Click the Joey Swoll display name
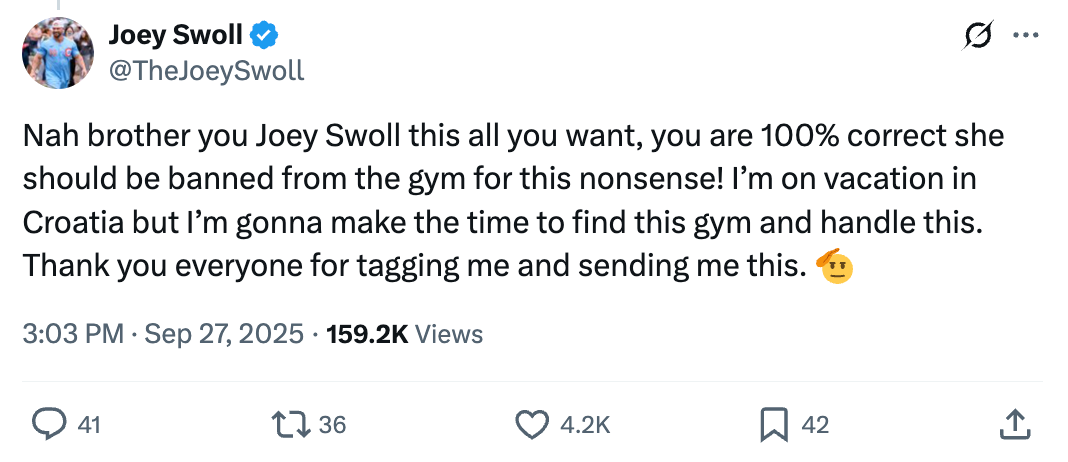Image resolution: width=1068 pixels, height=462 pixels. (175, 35)
